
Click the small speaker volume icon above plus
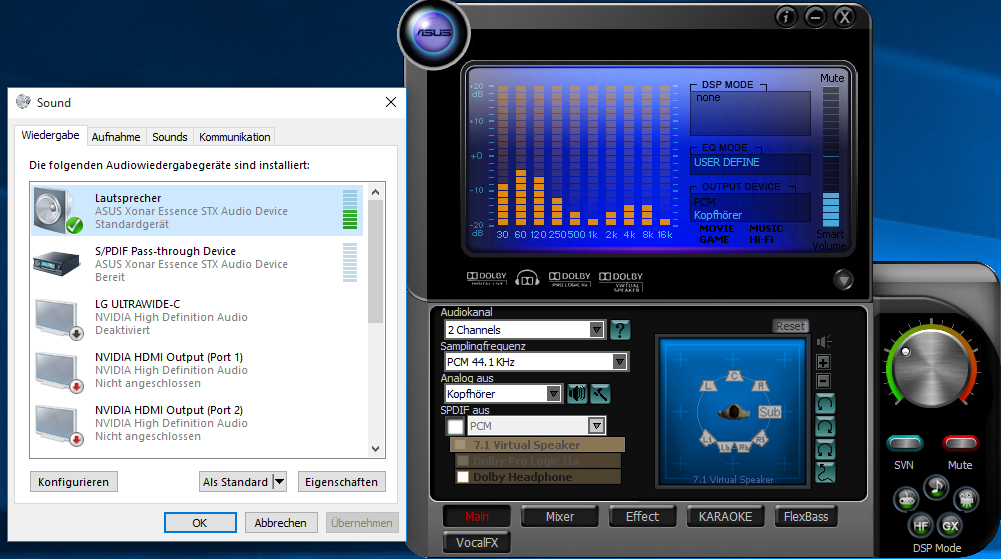click(824, 342)
